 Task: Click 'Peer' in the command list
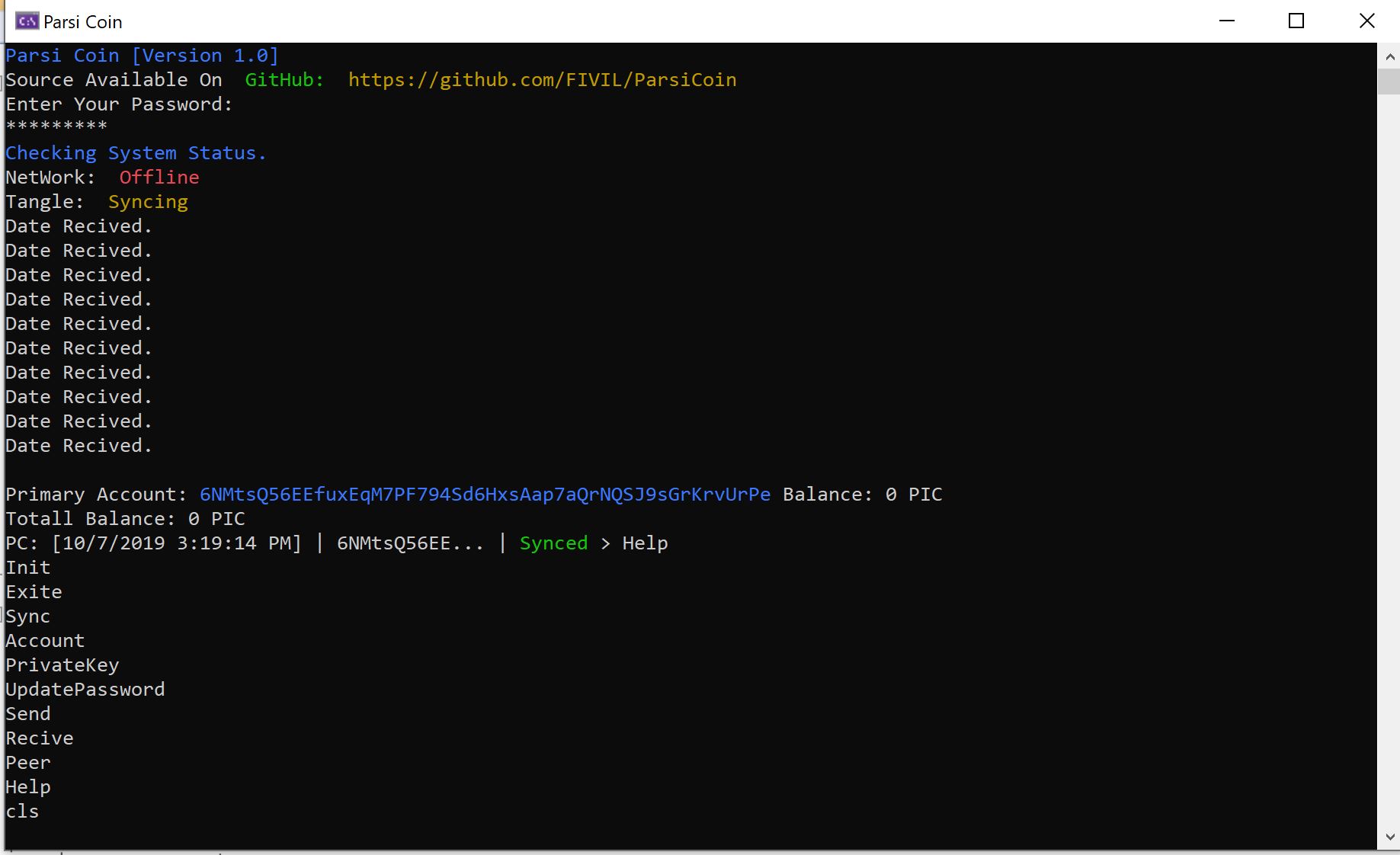click(x=28, y=763)
